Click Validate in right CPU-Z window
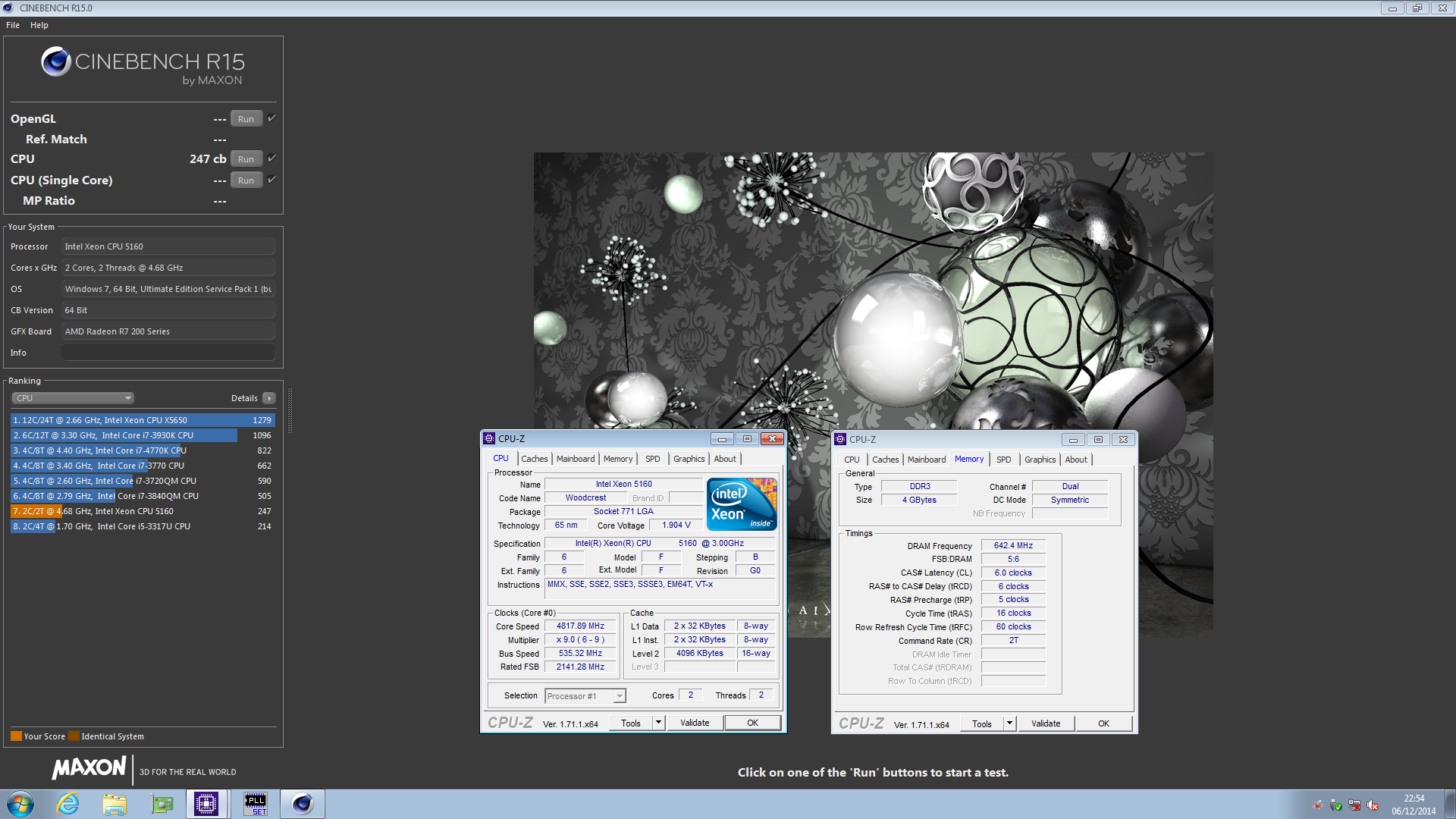 point(1046,723)
